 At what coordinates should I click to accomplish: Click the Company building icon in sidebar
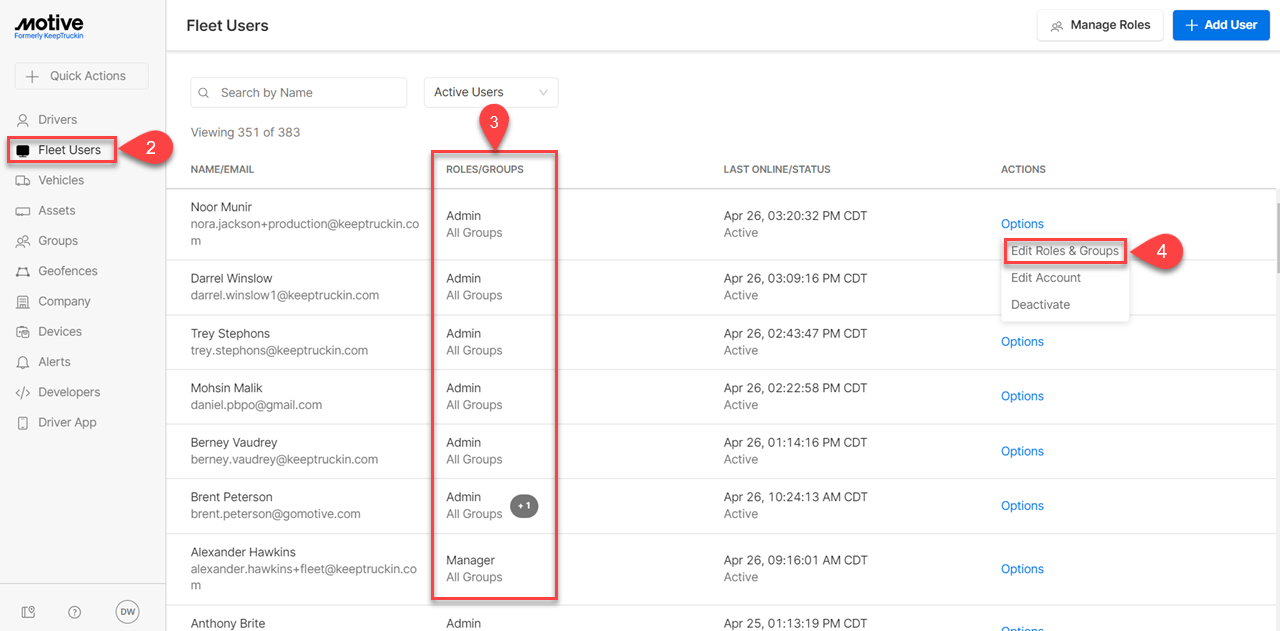click(x=23, y=302)
